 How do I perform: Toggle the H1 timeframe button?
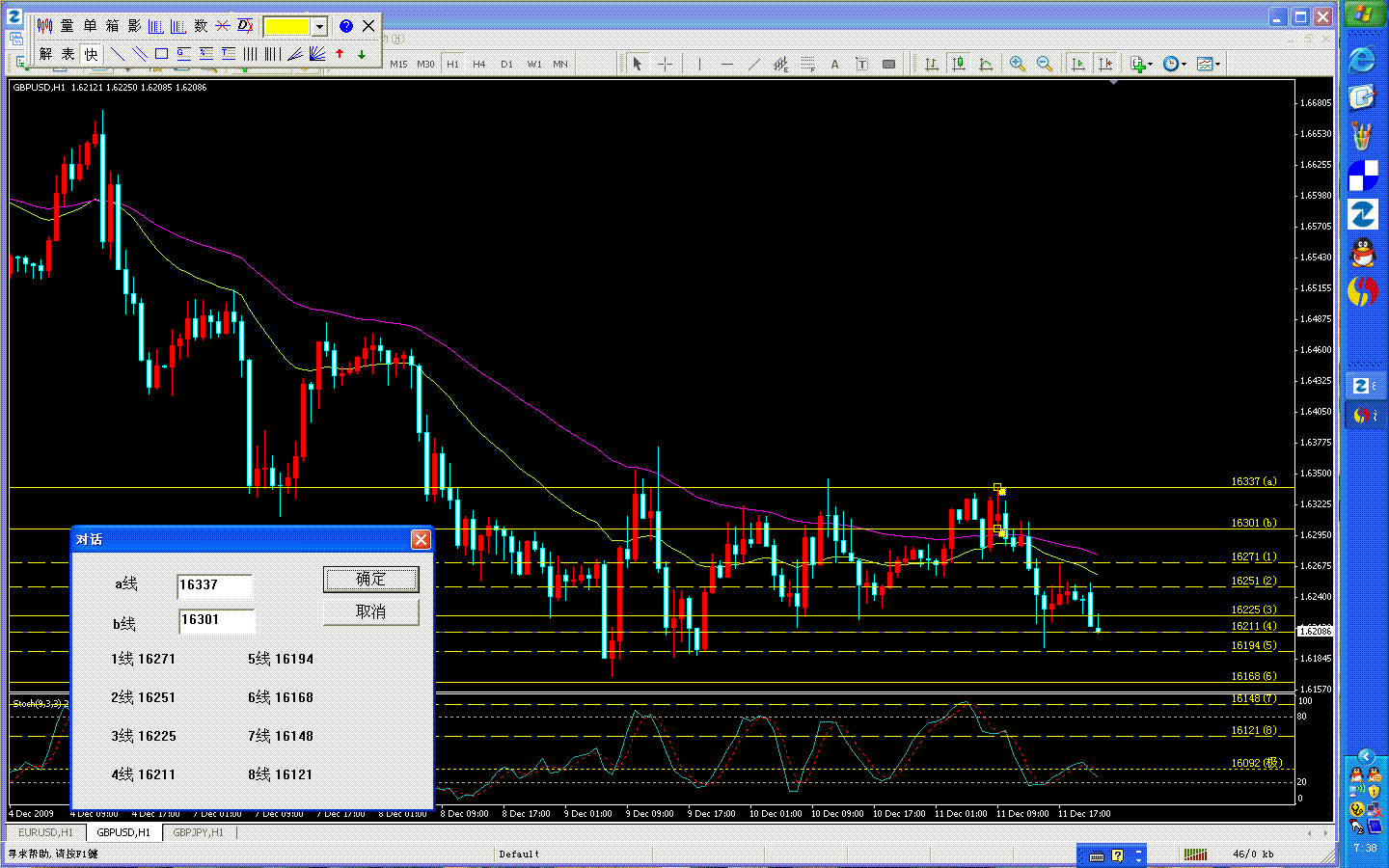[x=452, y=65]
